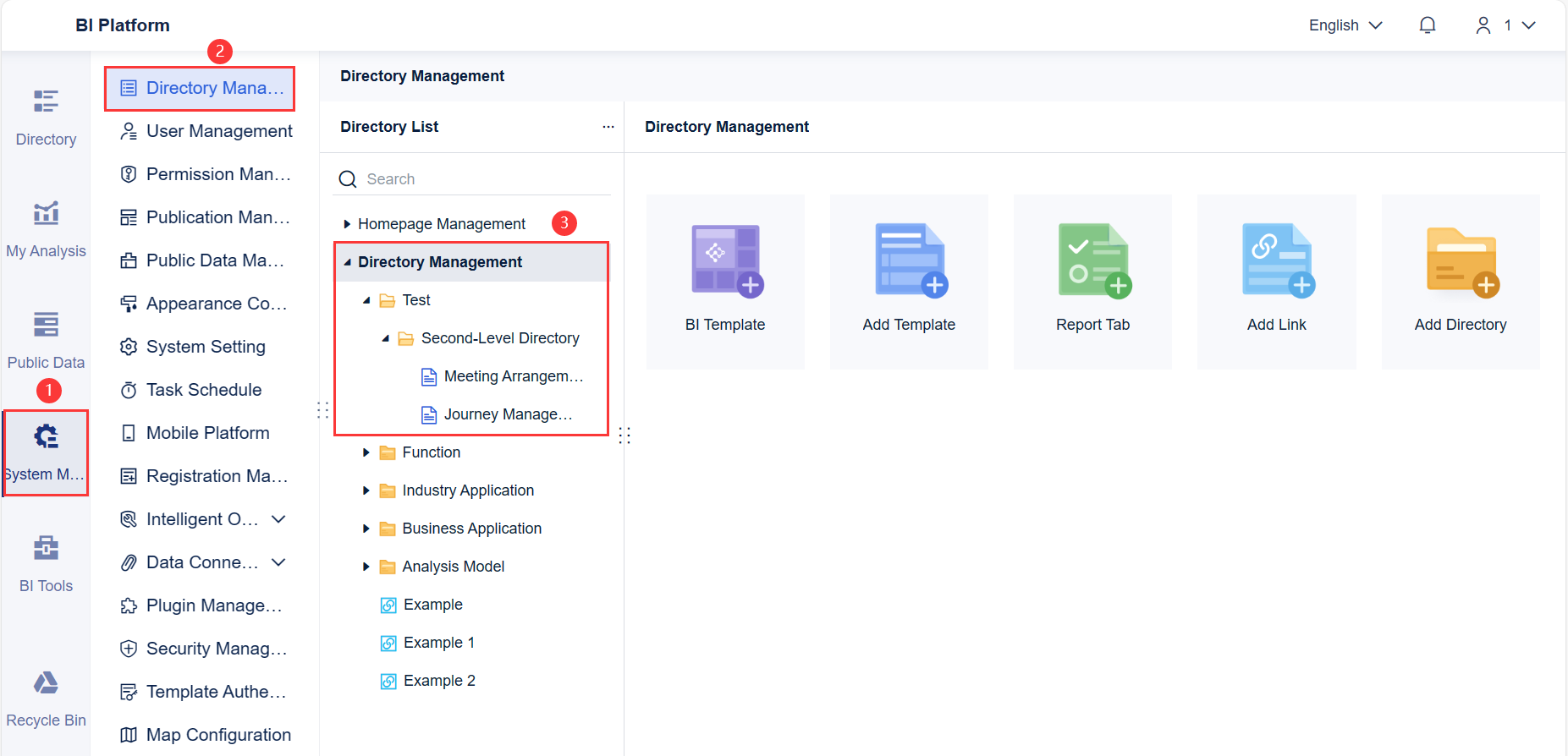Select System Management in the left rail
The image size is (1568, 756).
tap(46, 453)
